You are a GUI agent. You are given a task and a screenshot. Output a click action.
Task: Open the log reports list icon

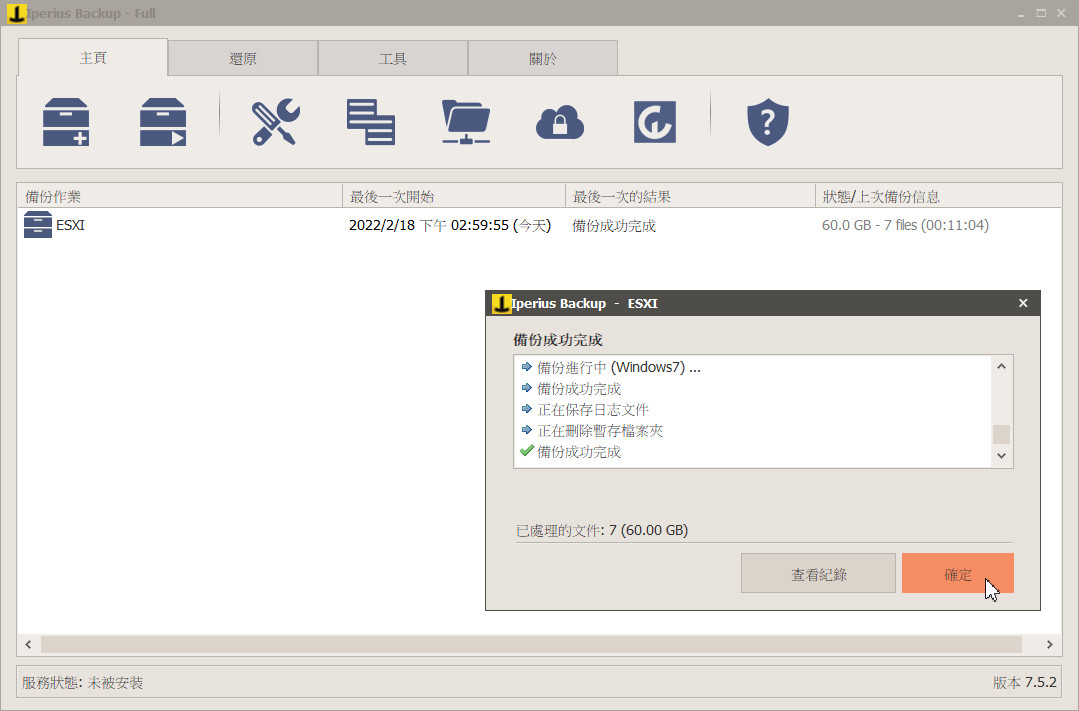(370, 122)
